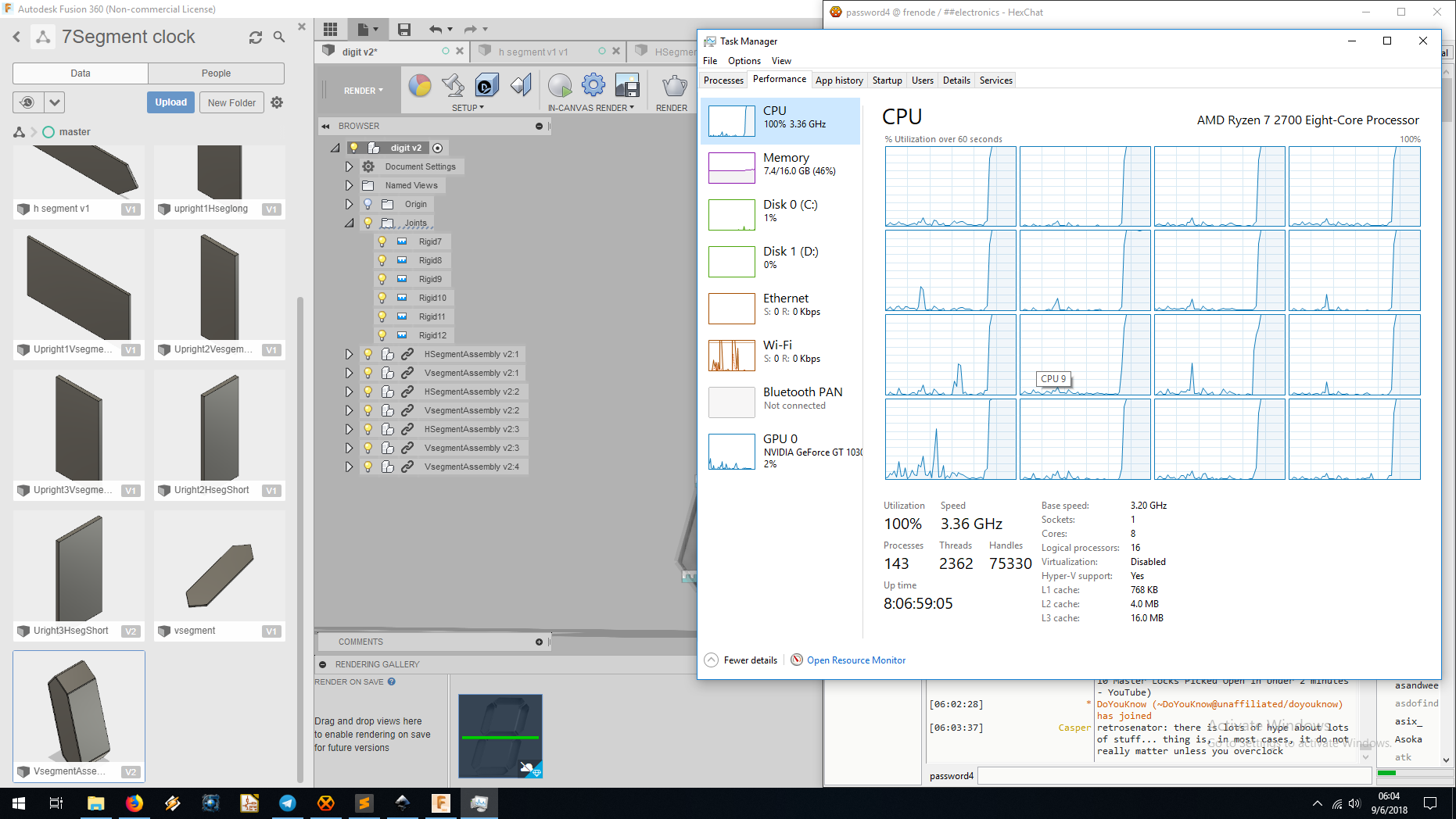Open Sublime Text from the taskbar
The width and height of the screenshot is (1456, 819).
coord(364,803)
